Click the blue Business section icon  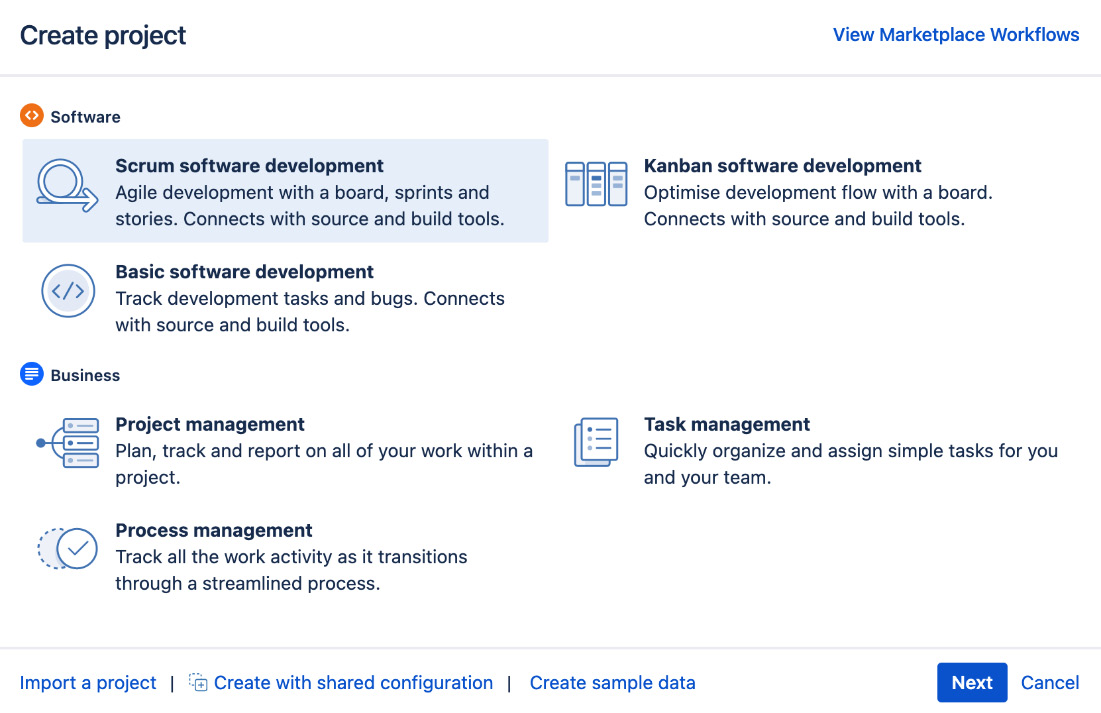coord(32,374)
